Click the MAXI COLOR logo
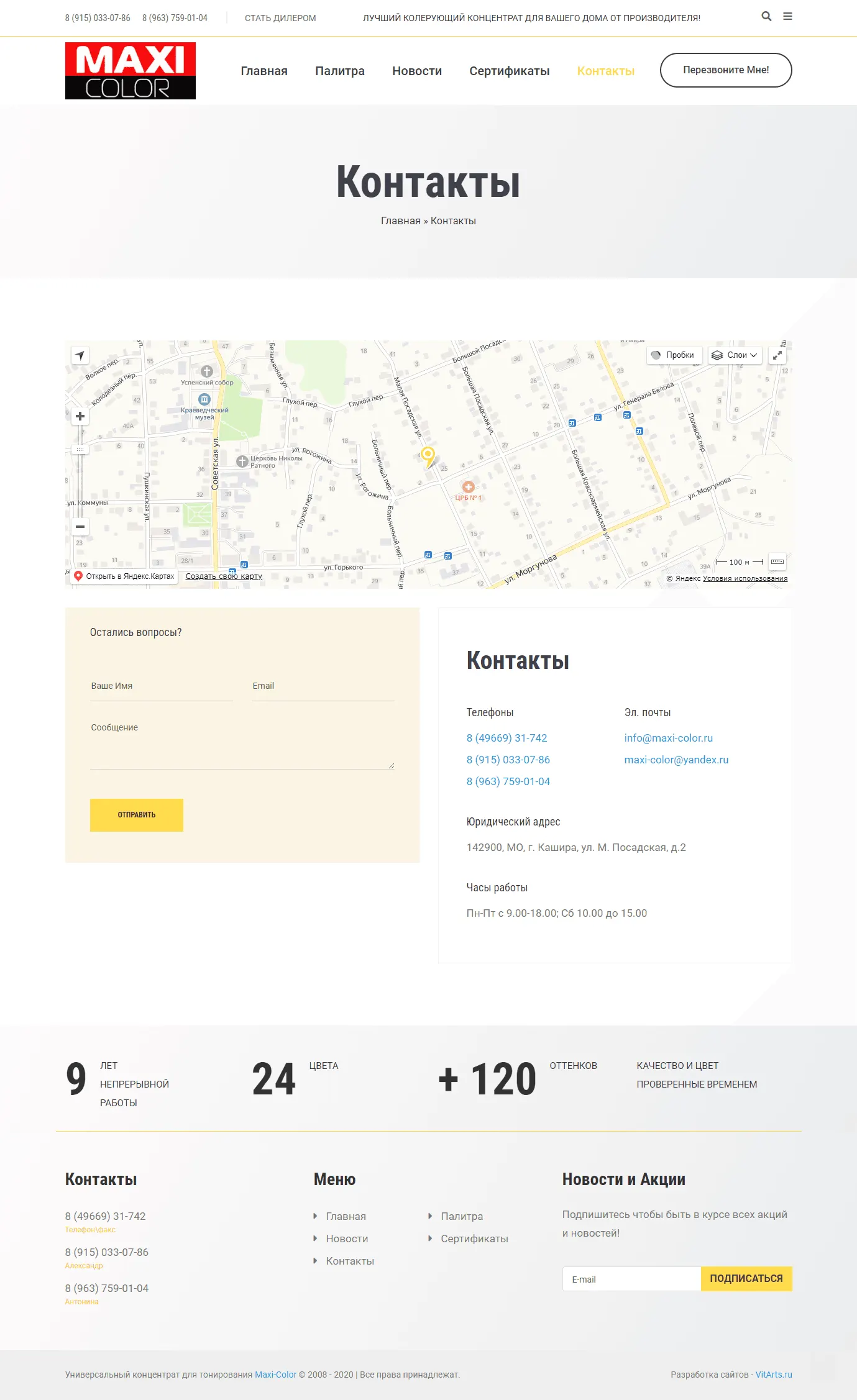This screenshot has width=857, height=1400. coord(131,71)
